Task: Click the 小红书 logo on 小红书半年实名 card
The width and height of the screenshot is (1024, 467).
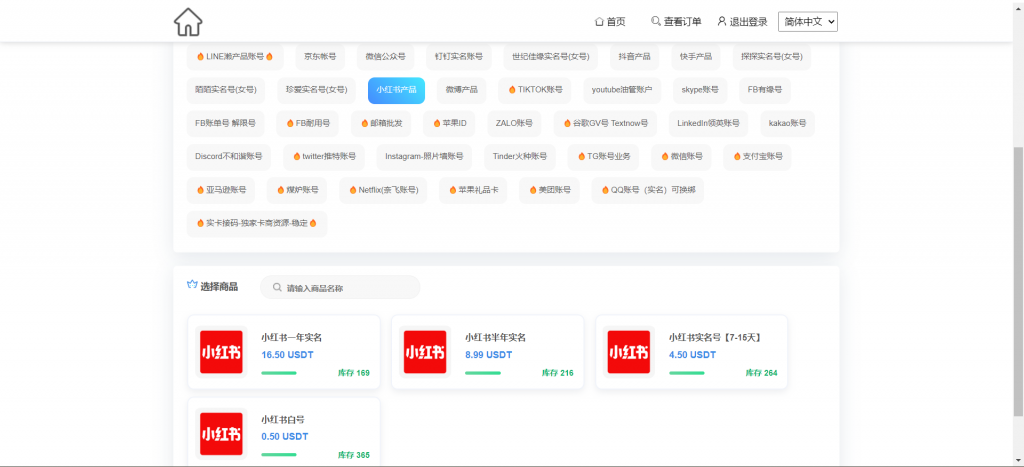Action: (424, 352)
